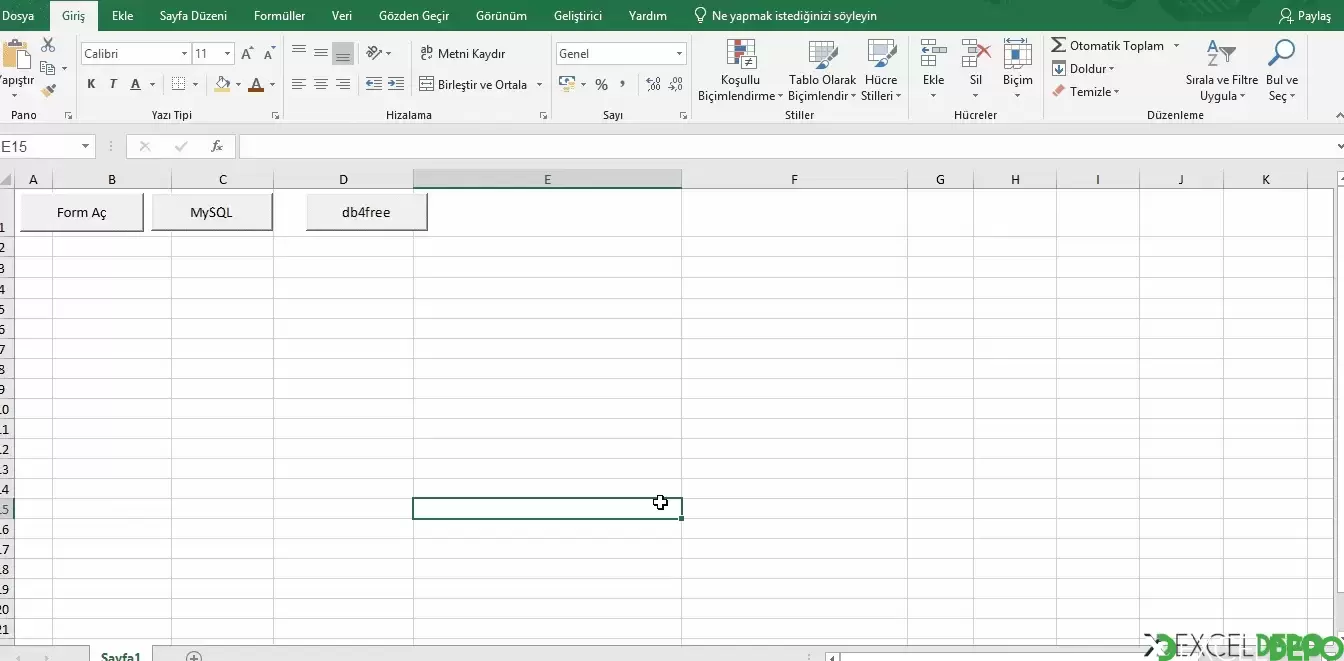This screenshot has width=1344, height=661.
Task: Align text to top icon
Action: pos(299,53)
